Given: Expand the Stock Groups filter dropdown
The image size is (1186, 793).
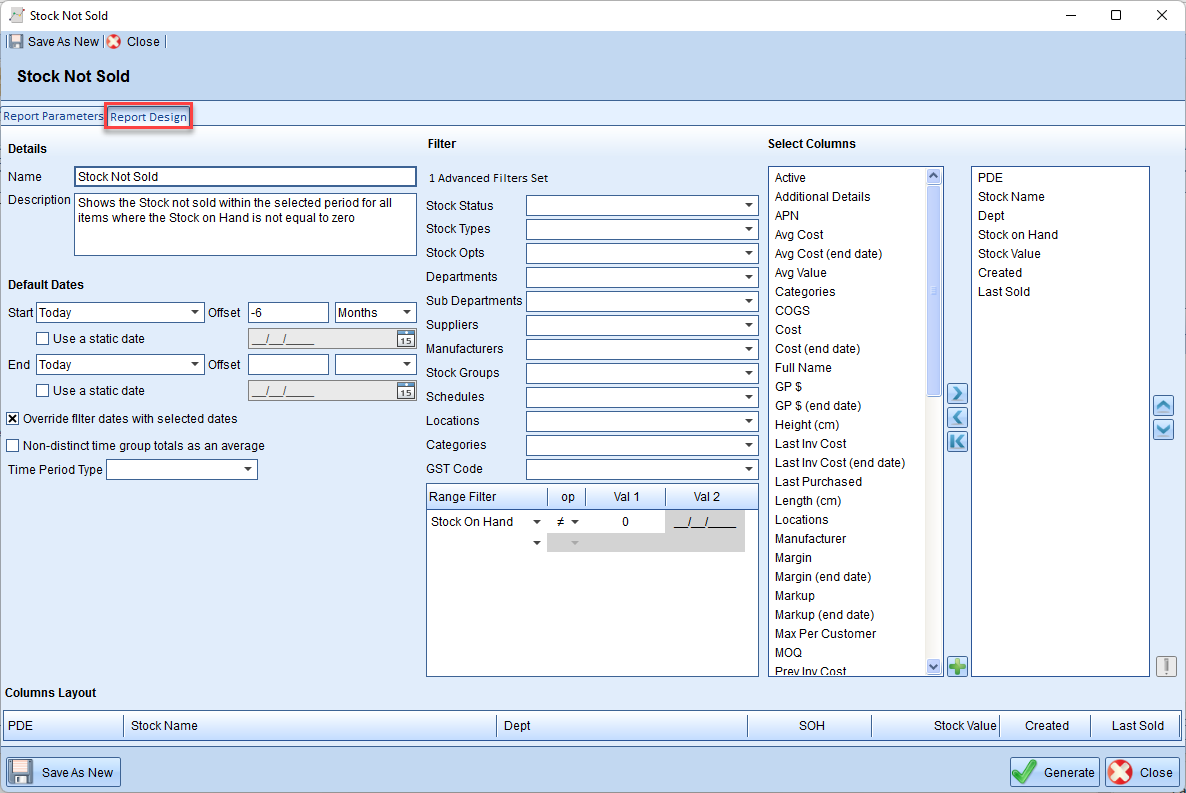Looking at the screenshot, I should (749, 373).
